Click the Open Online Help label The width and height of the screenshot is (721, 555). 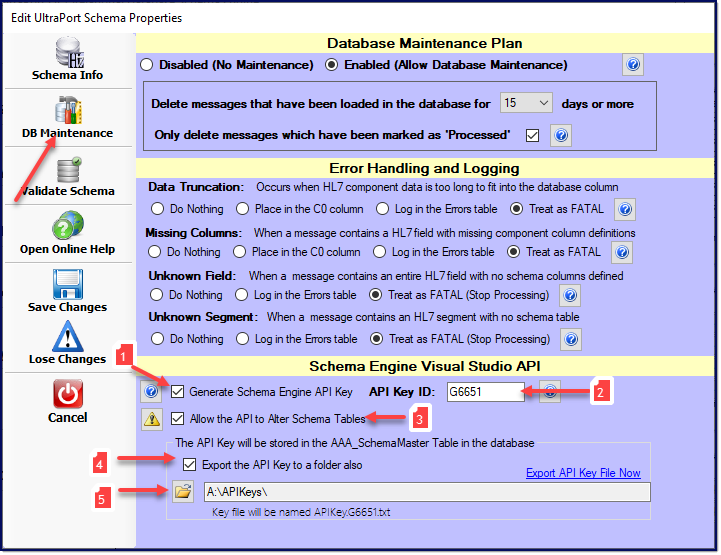[x=68, y=249]
